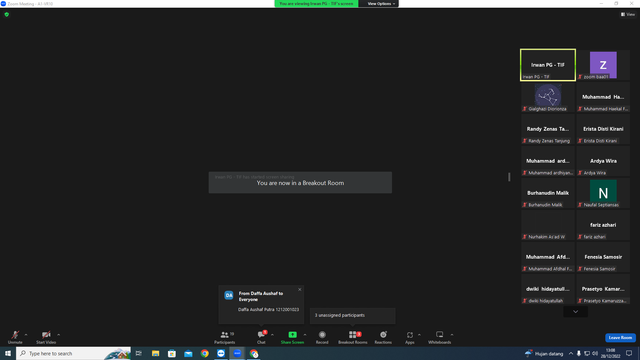Click the green screen-sharing status banner
The image size is (640, 360).
(x=316, y=4)
